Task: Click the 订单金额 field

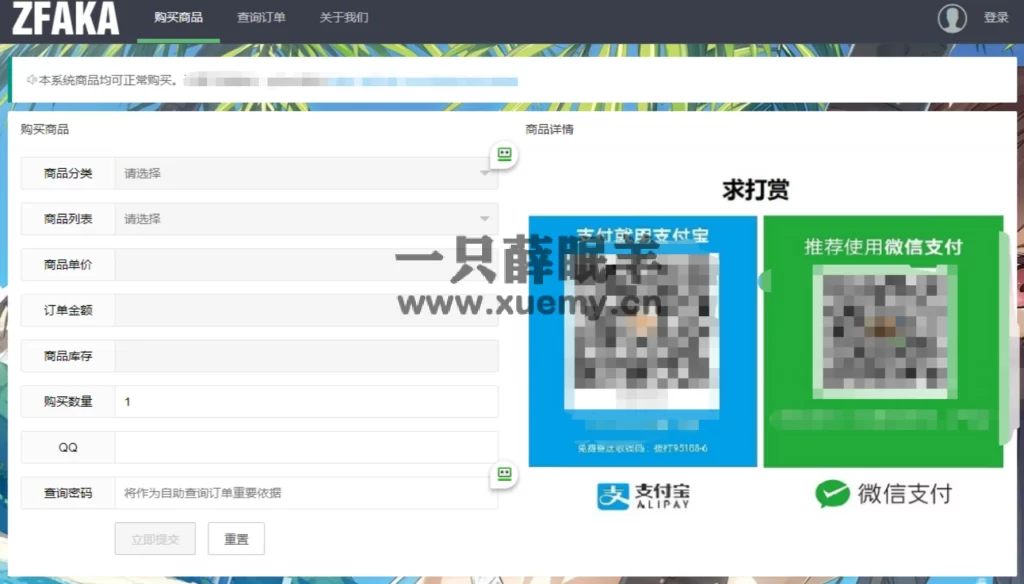Action: (306, 310)
